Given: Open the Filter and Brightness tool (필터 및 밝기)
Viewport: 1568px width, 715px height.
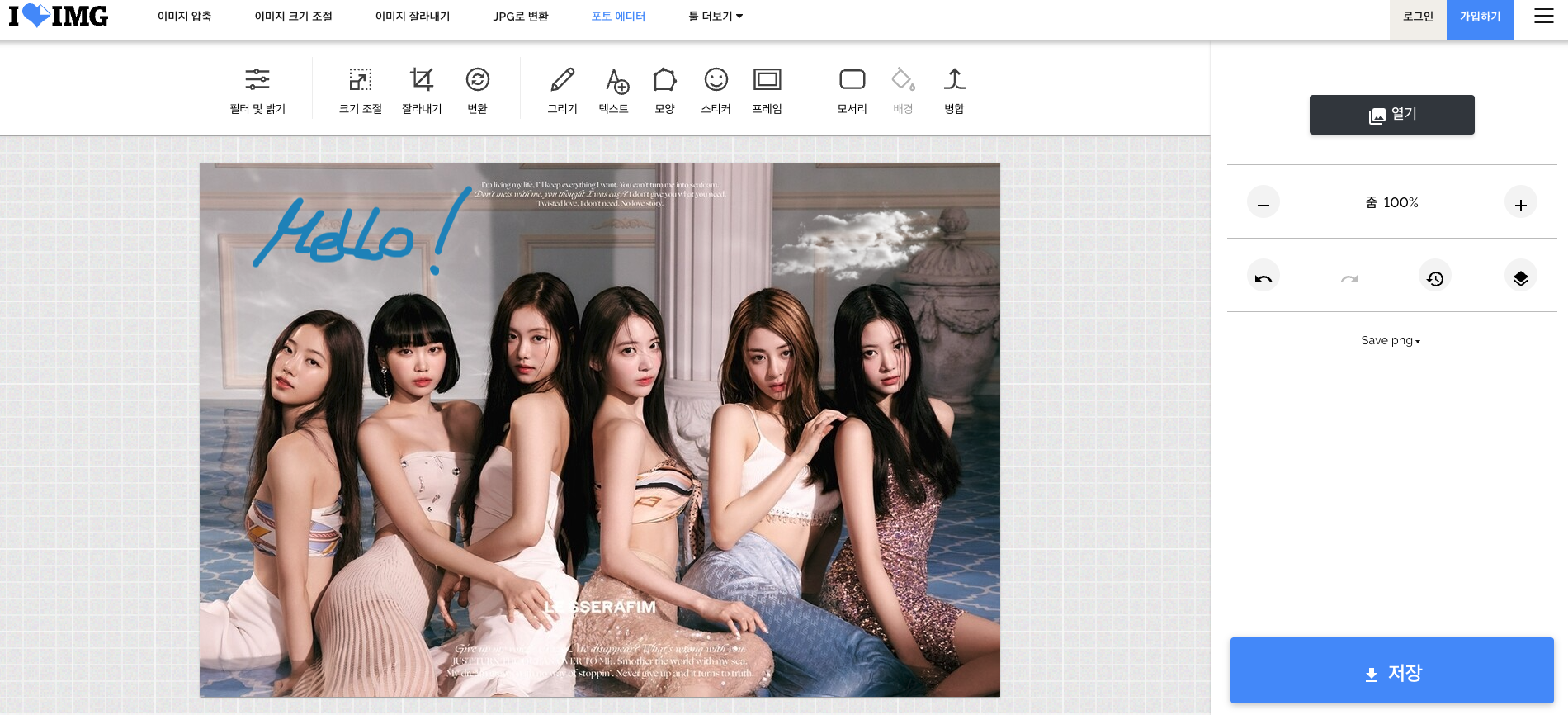Looking at the screenshot, I should (x=257, y=90).
